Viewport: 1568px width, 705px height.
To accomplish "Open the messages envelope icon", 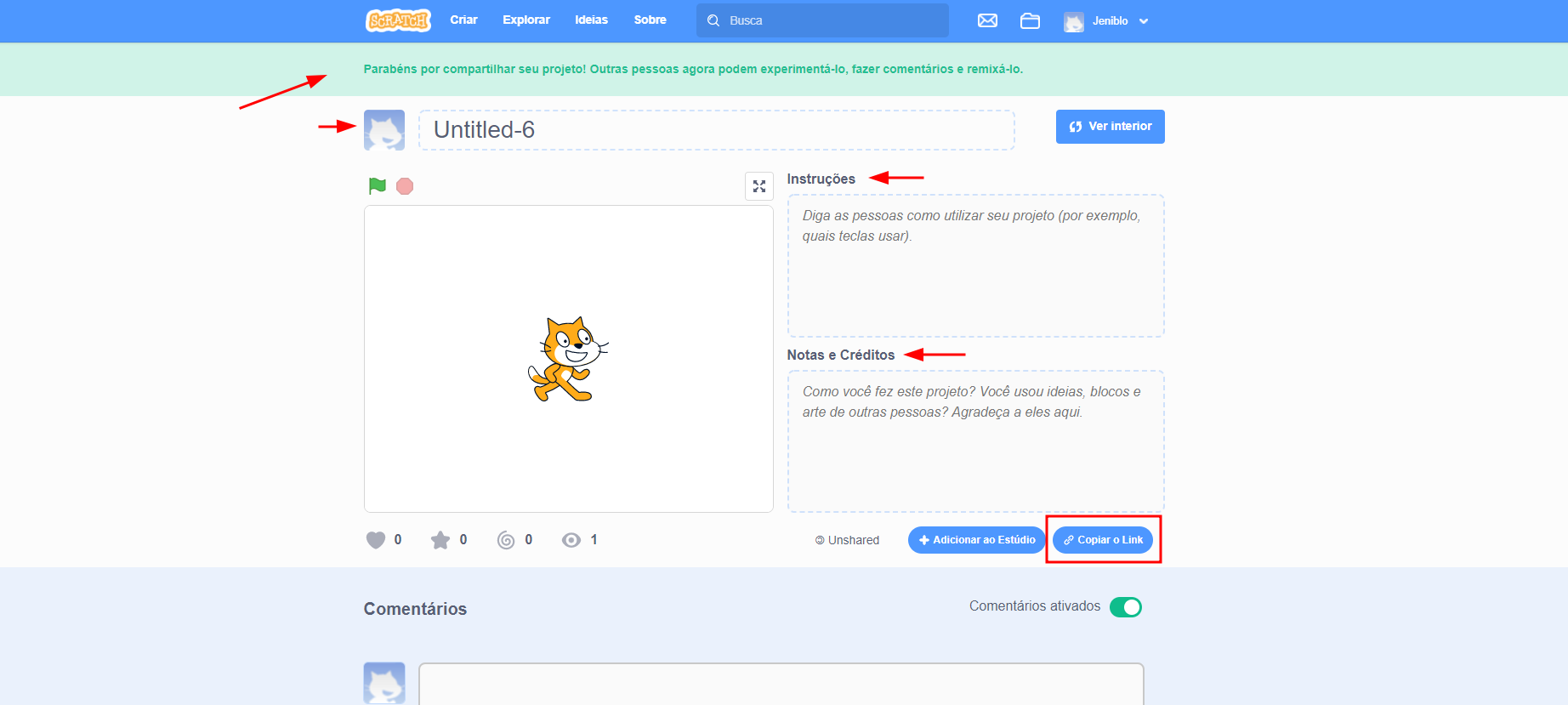I will pyautogui.click(x=987, y=20).
